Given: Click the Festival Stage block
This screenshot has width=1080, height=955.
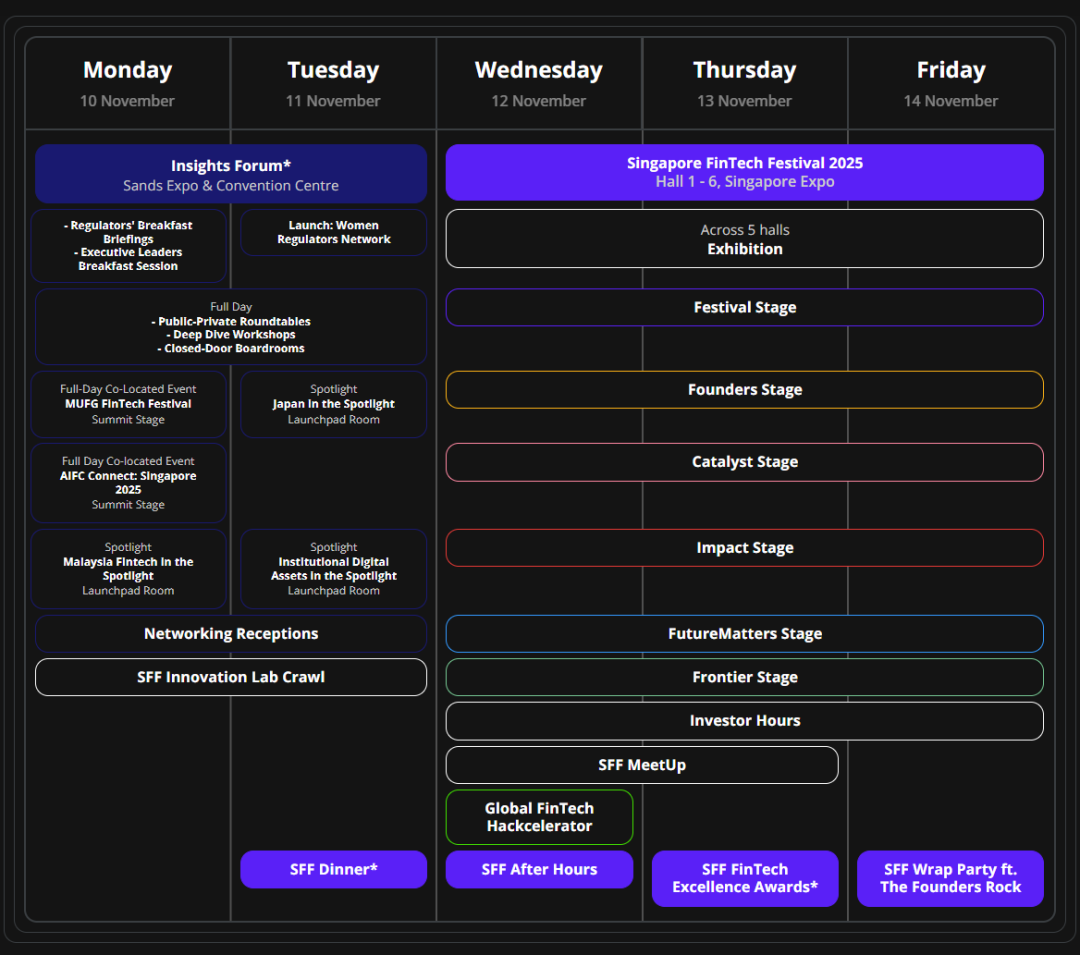Looking at the screenshot, I should (744, 308).
